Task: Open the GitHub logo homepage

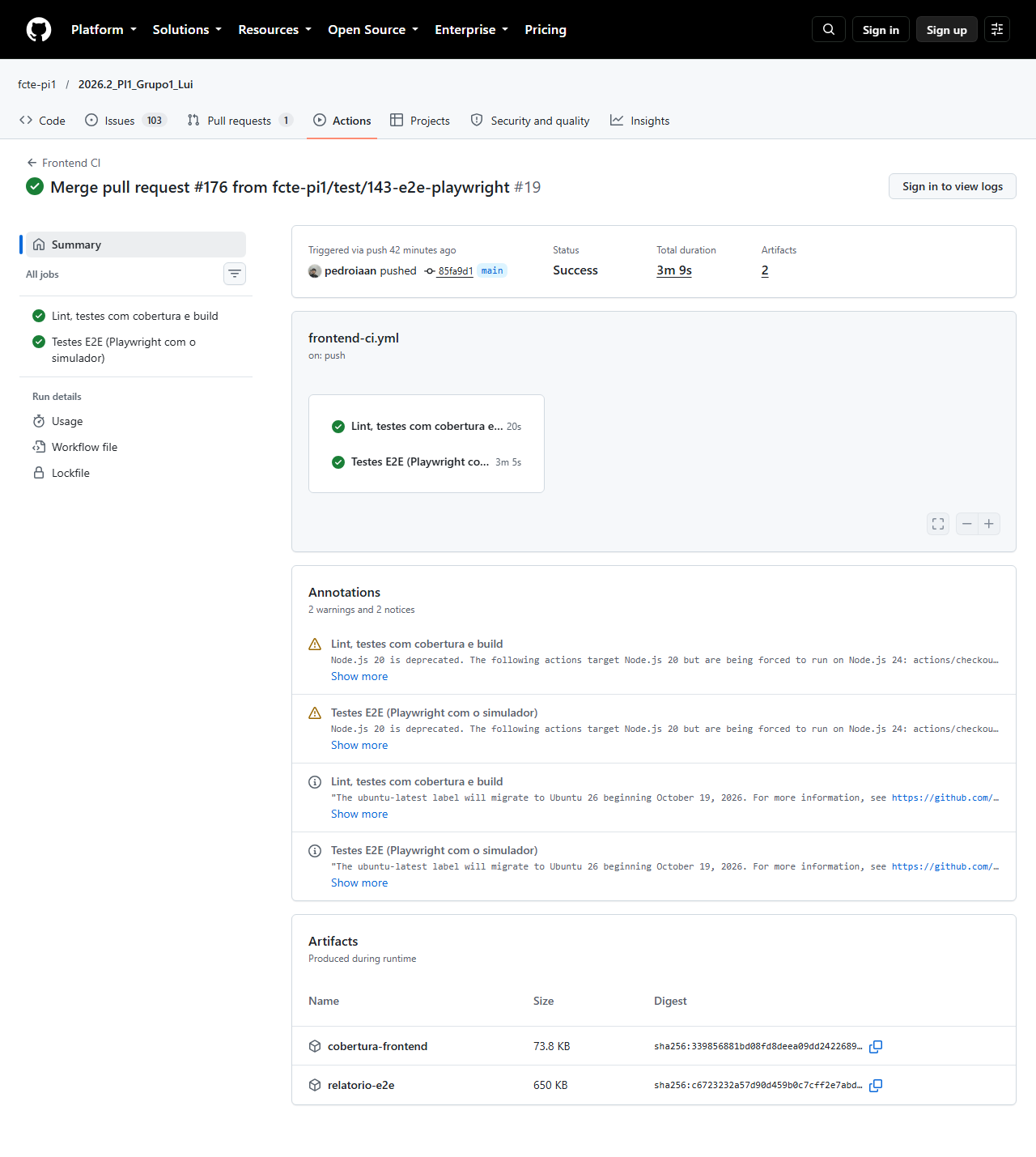Action: 39,30
